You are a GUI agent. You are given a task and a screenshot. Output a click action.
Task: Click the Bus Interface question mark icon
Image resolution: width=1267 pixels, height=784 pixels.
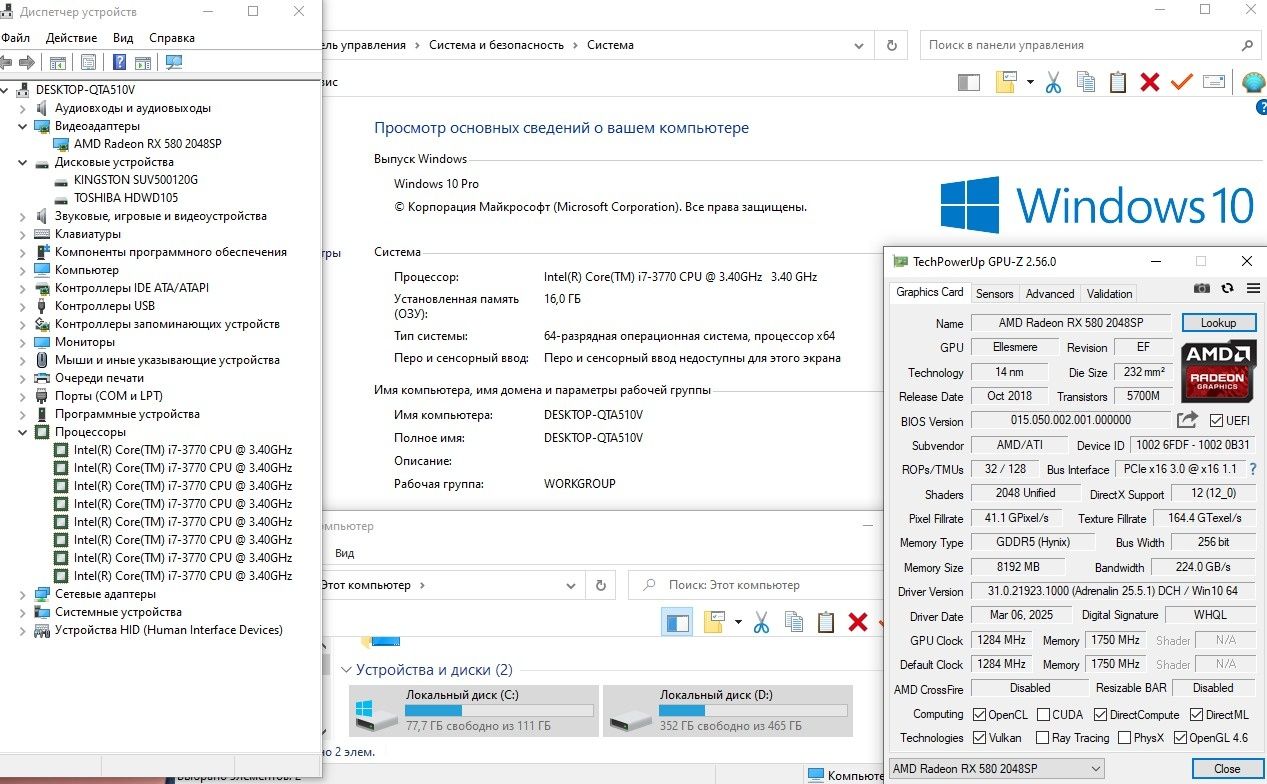pos(1253,469)
